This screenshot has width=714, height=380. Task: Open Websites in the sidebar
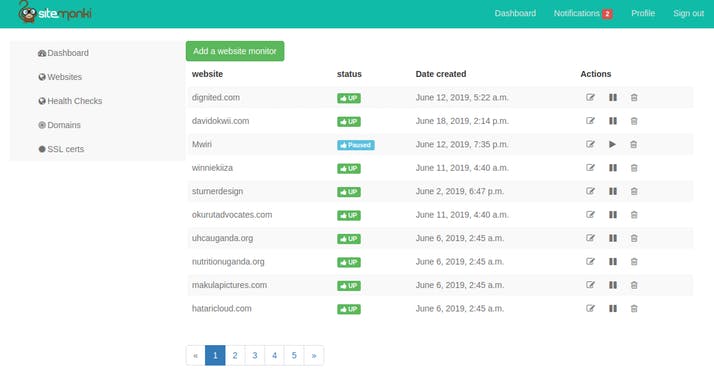point(60,77)
